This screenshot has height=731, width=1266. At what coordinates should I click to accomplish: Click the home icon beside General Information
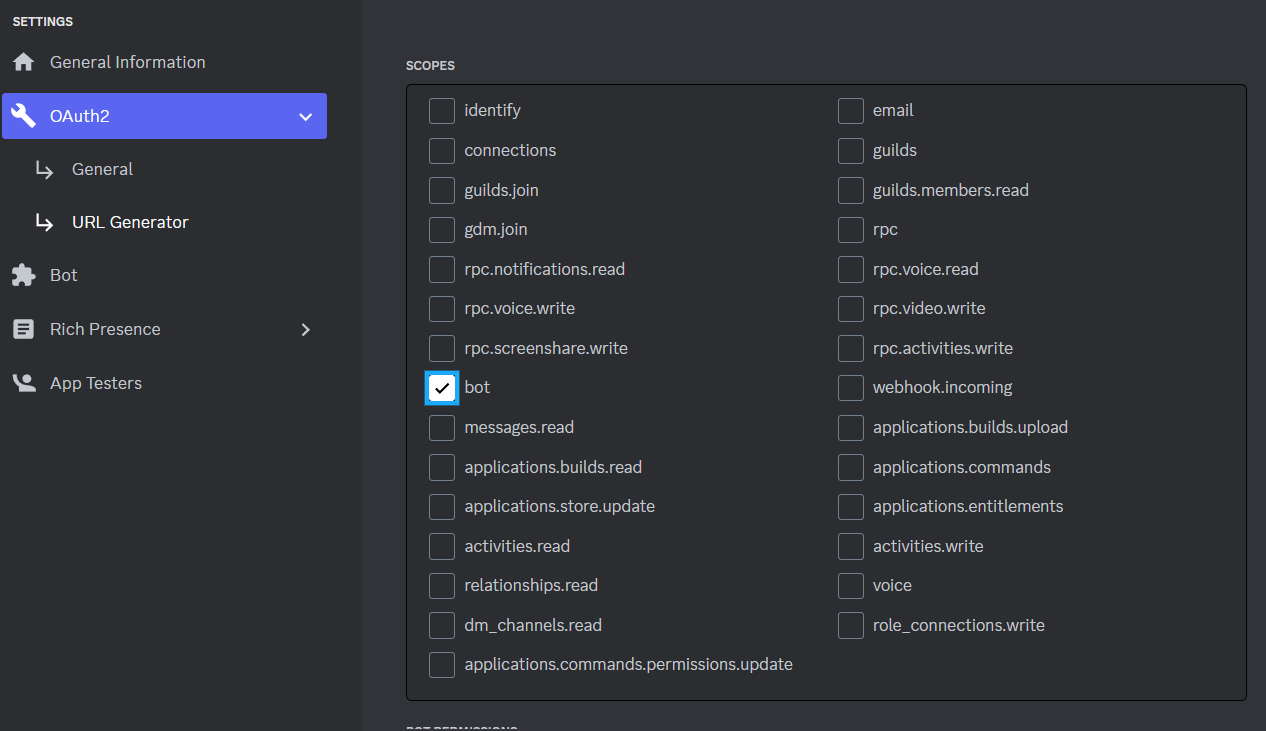point(23,62)
